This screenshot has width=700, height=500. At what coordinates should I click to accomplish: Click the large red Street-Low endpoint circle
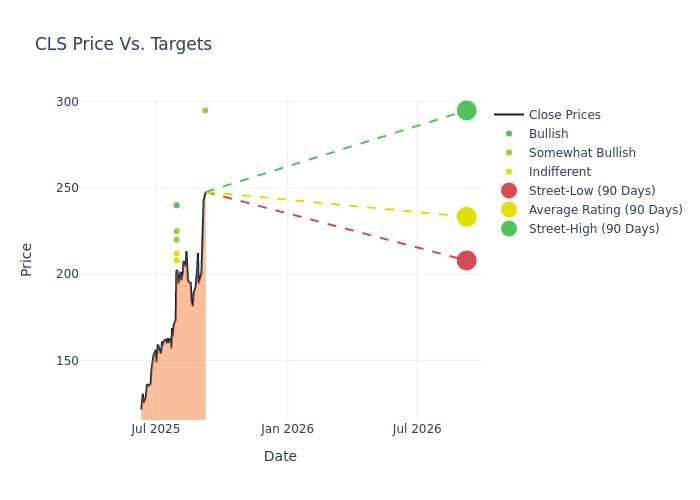[x=467, y=260]
